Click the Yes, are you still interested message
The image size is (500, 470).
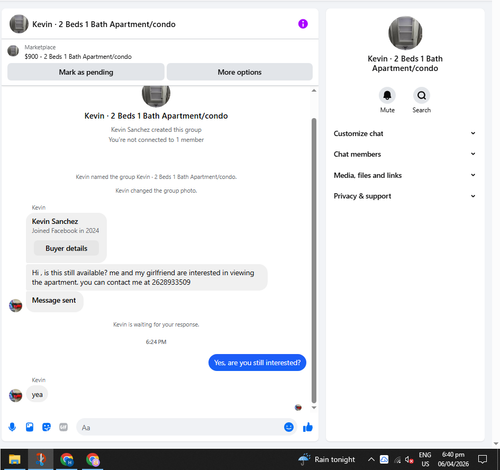pyautogui.click(x=257, y=362)
